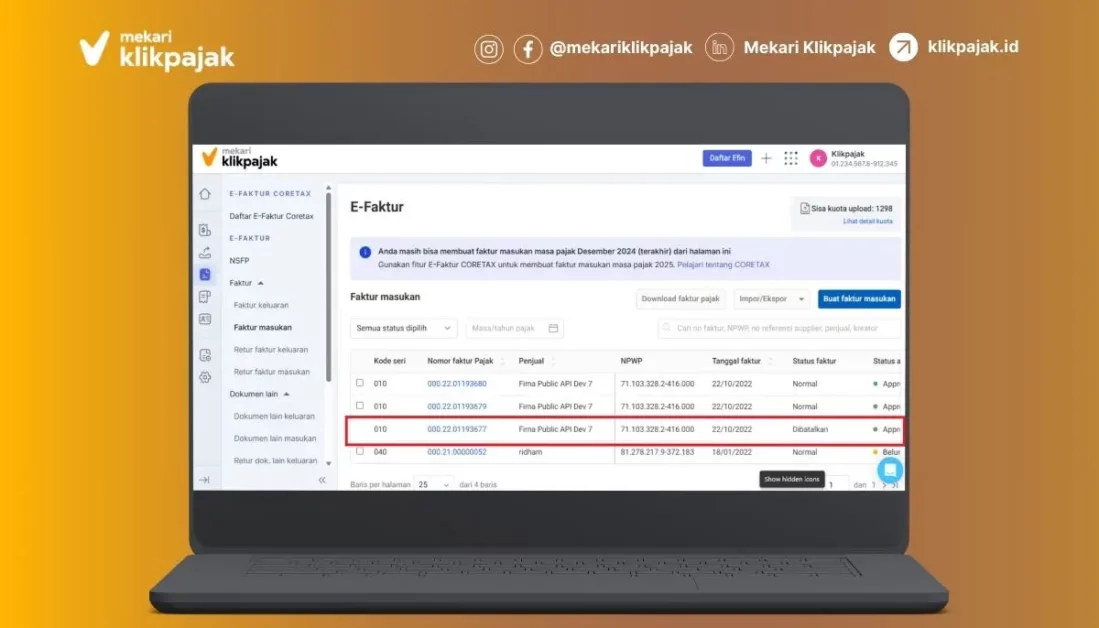Collapse the menu panel with double chevron

pyautogui.click(x=322, y=480)
